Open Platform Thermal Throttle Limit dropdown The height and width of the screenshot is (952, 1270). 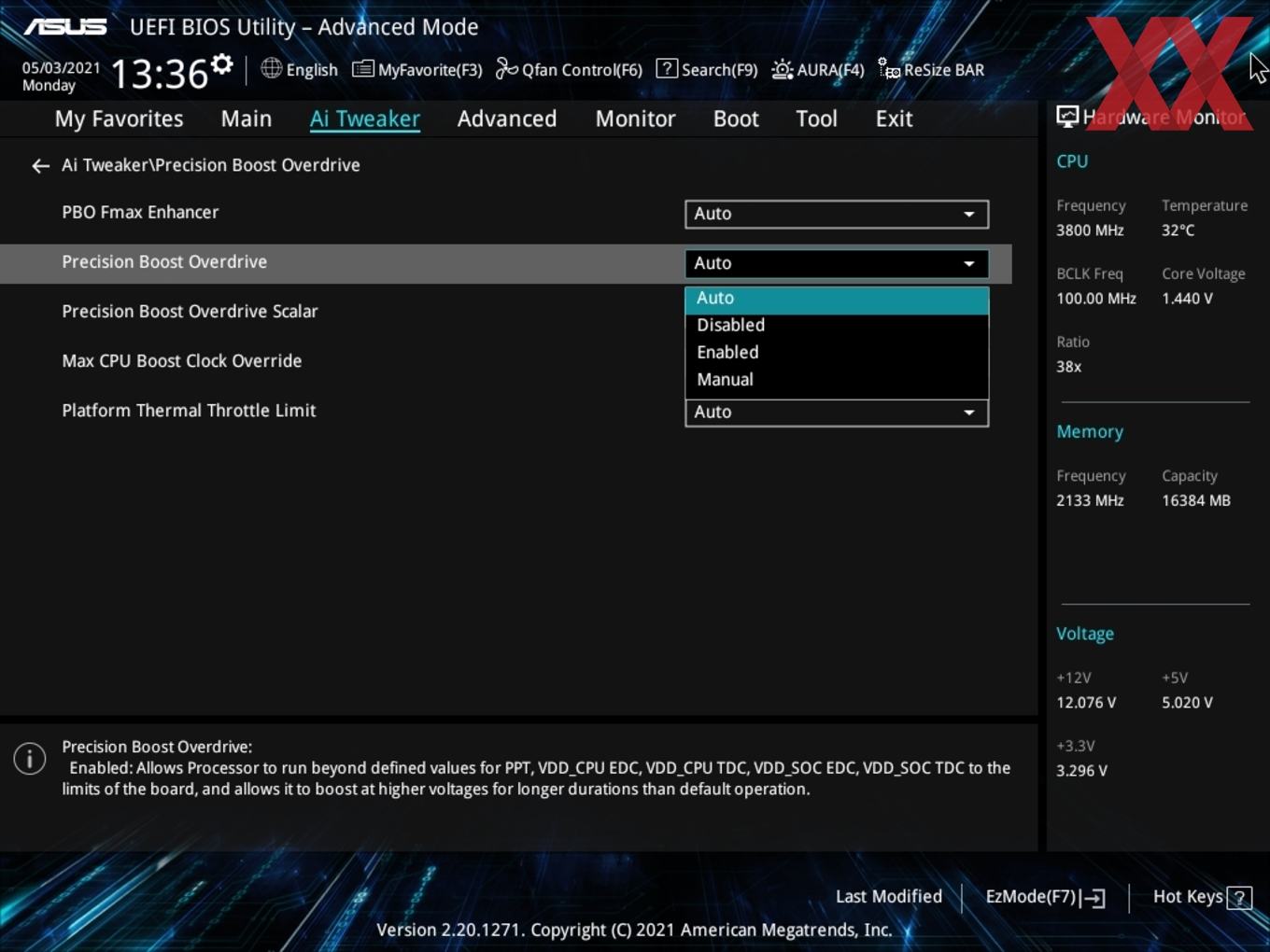tap(837, 413)
